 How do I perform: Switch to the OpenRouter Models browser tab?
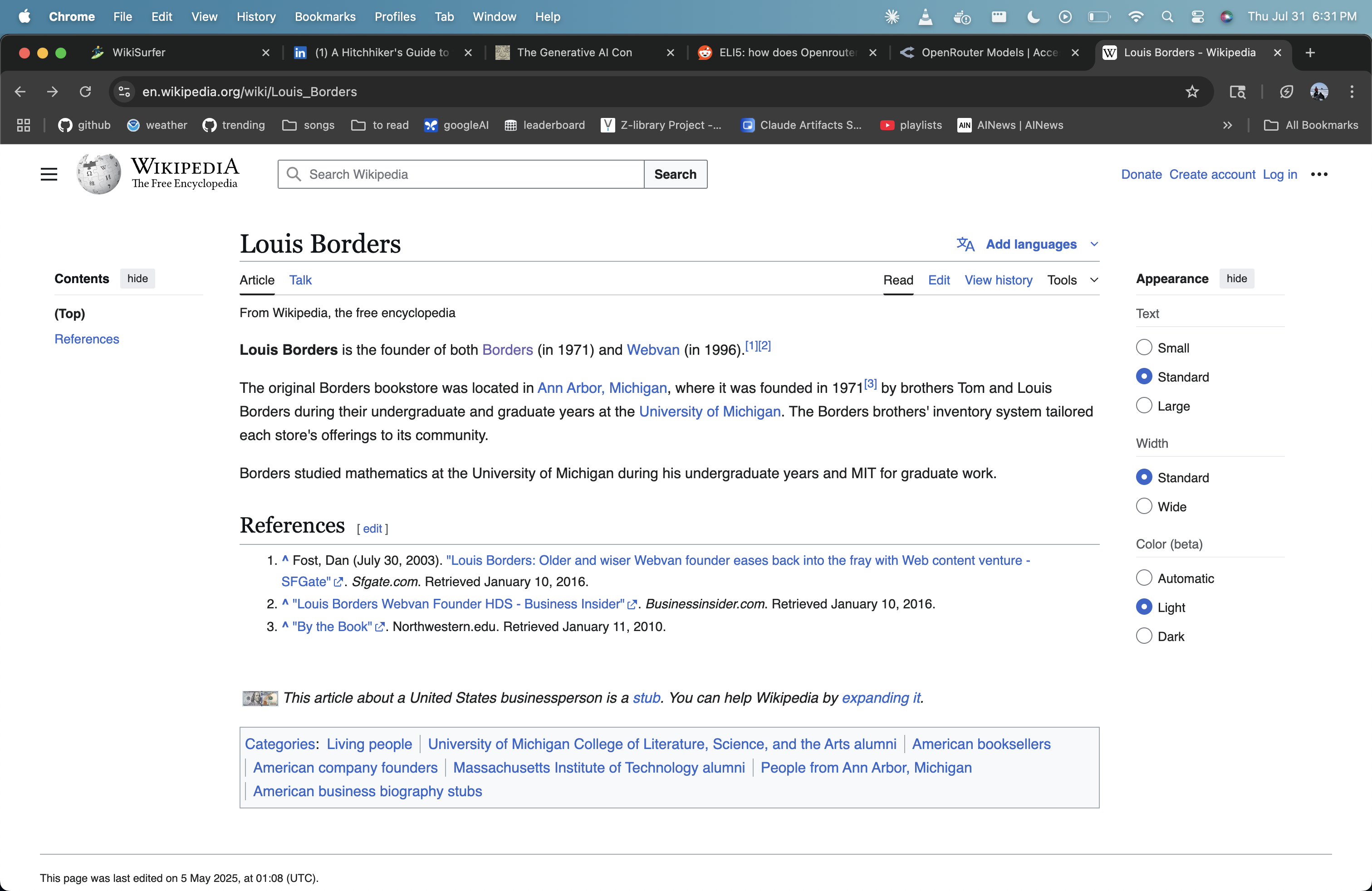tap(989, 53)
